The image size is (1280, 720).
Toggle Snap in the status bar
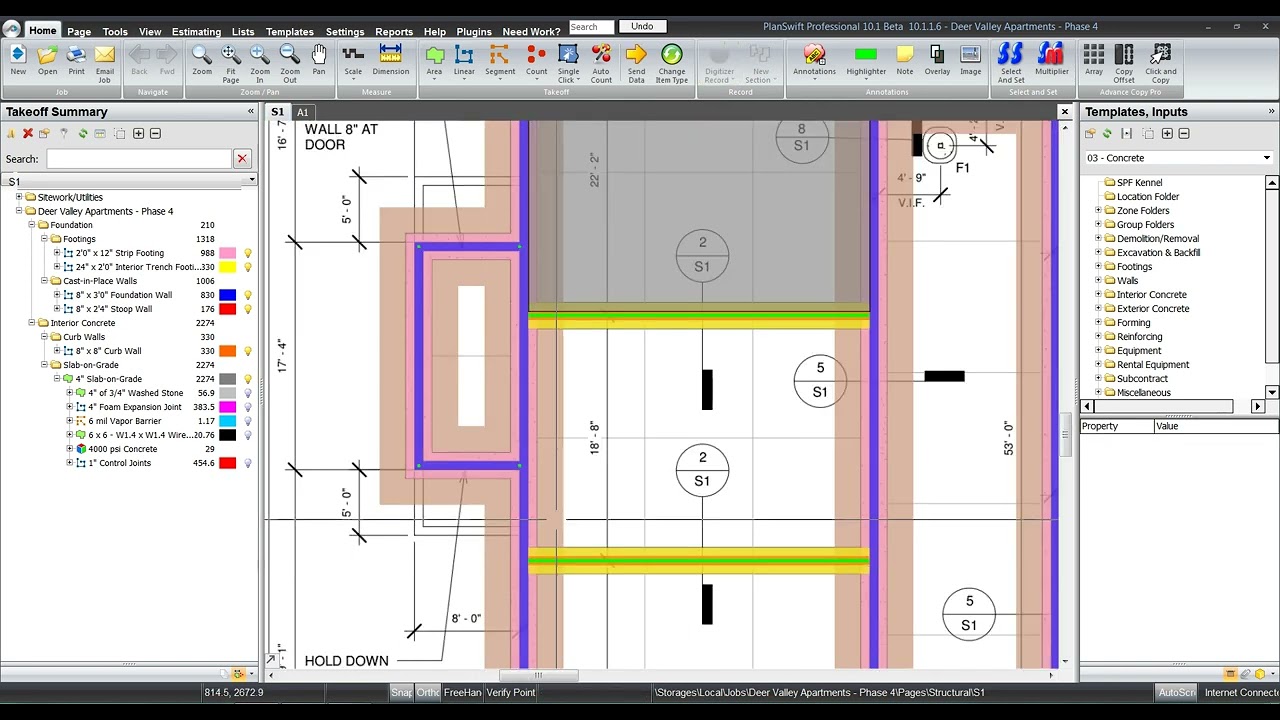pos(401,692)
